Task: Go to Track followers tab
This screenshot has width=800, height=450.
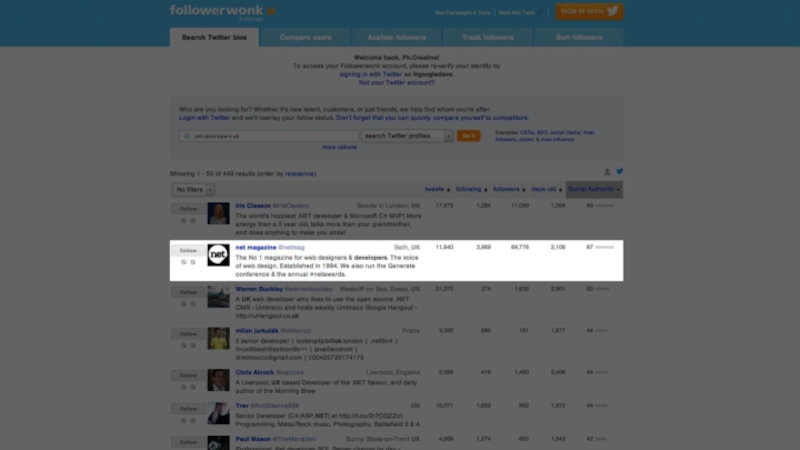Action: pos(488,37)
